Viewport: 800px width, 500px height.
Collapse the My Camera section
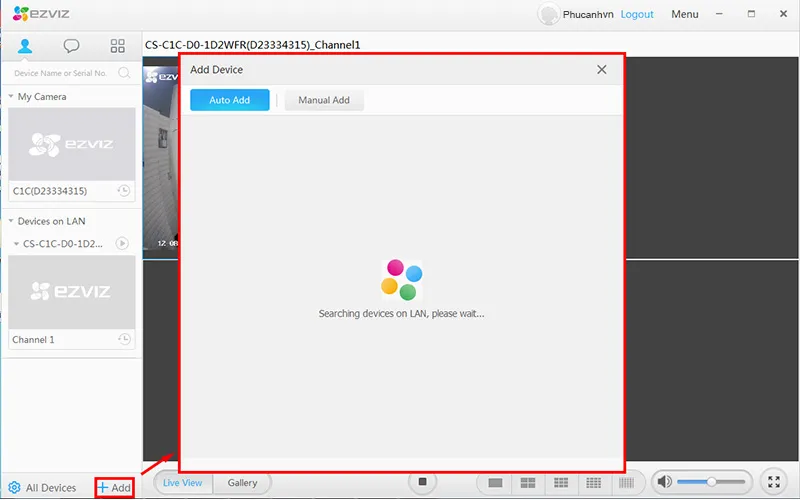click(11, 97)
